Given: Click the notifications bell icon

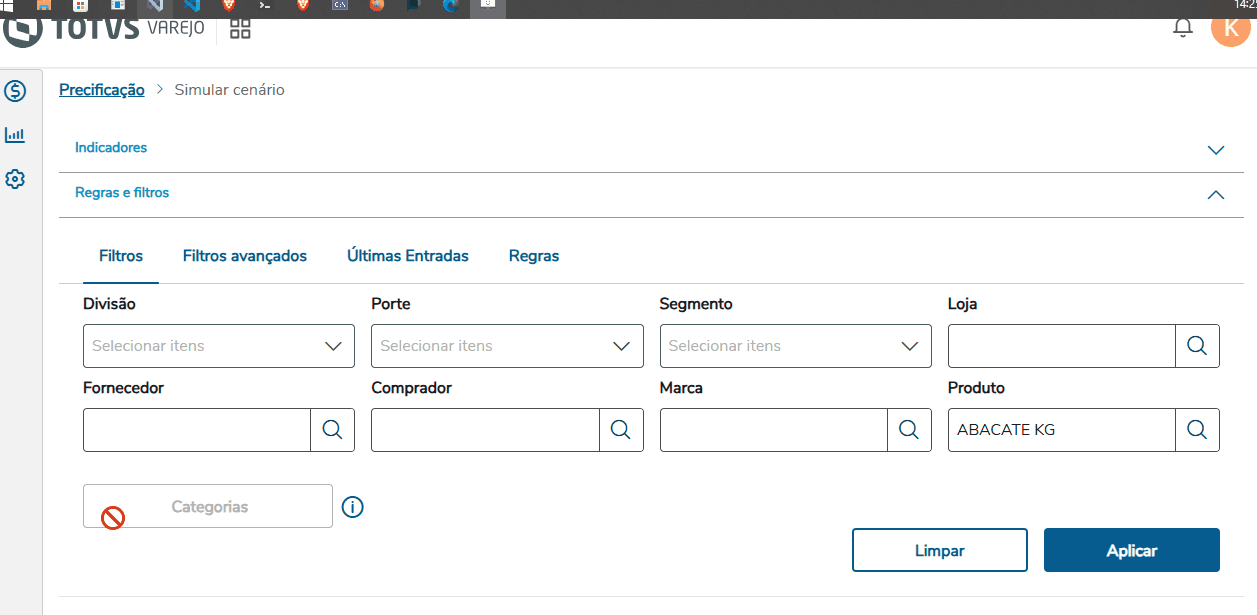Looking at the screenshot, I should [1183, 28].
